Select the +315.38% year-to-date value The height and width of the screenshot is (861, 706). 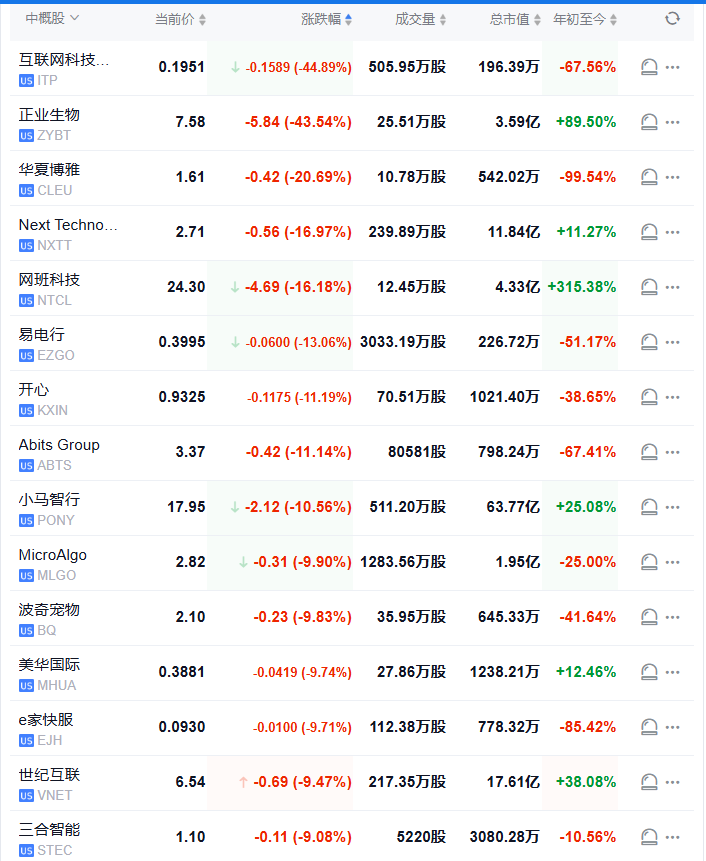[582, 287]
